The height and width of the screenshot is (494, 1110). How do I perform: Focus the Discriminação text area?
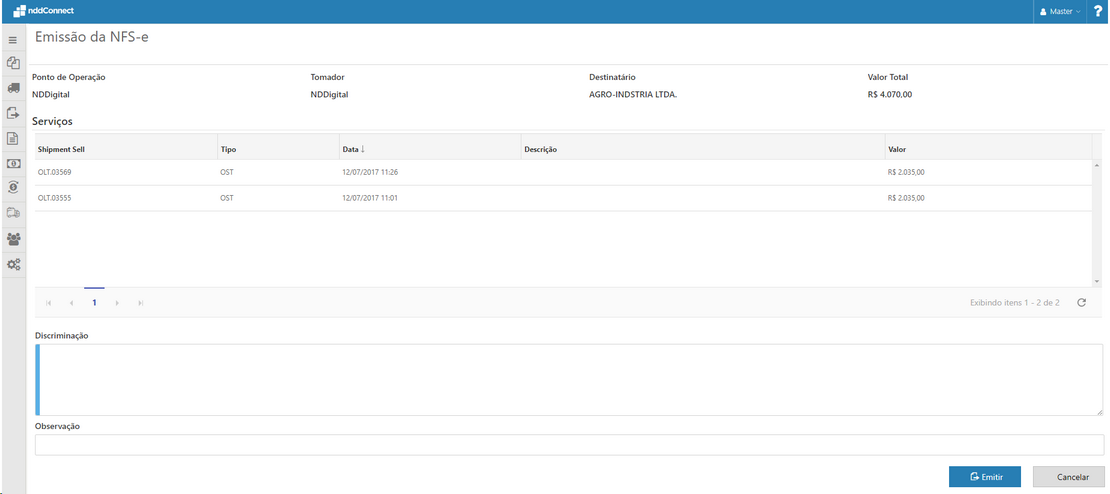(x=569, y=379)
